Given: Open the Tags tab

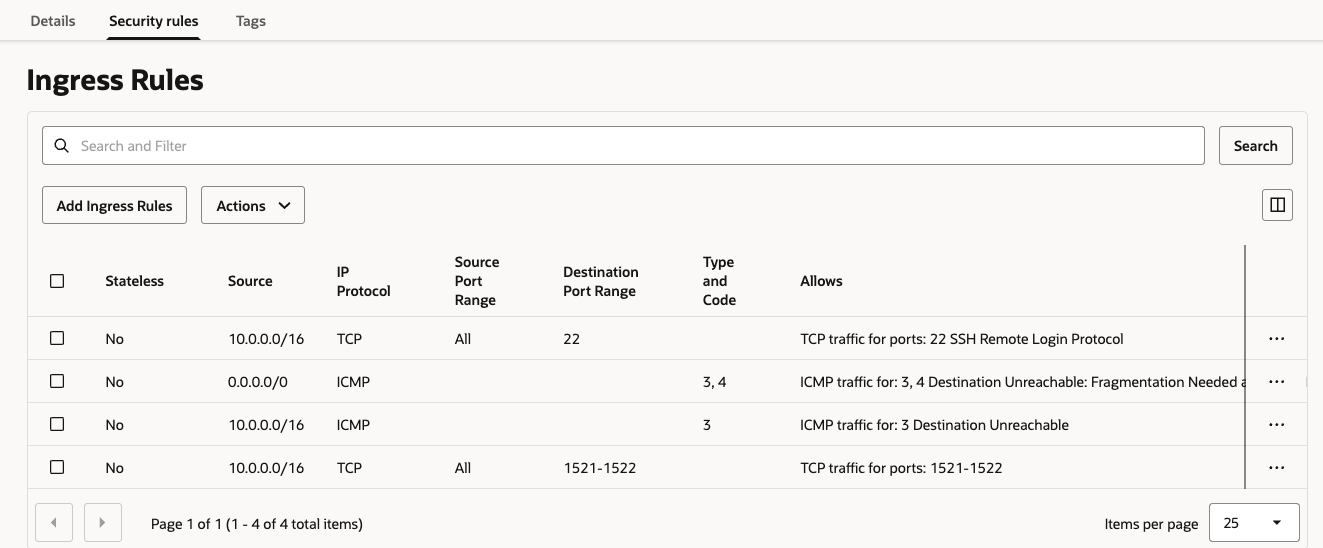Looking at the screenshot, I should [x=251, y=21].
